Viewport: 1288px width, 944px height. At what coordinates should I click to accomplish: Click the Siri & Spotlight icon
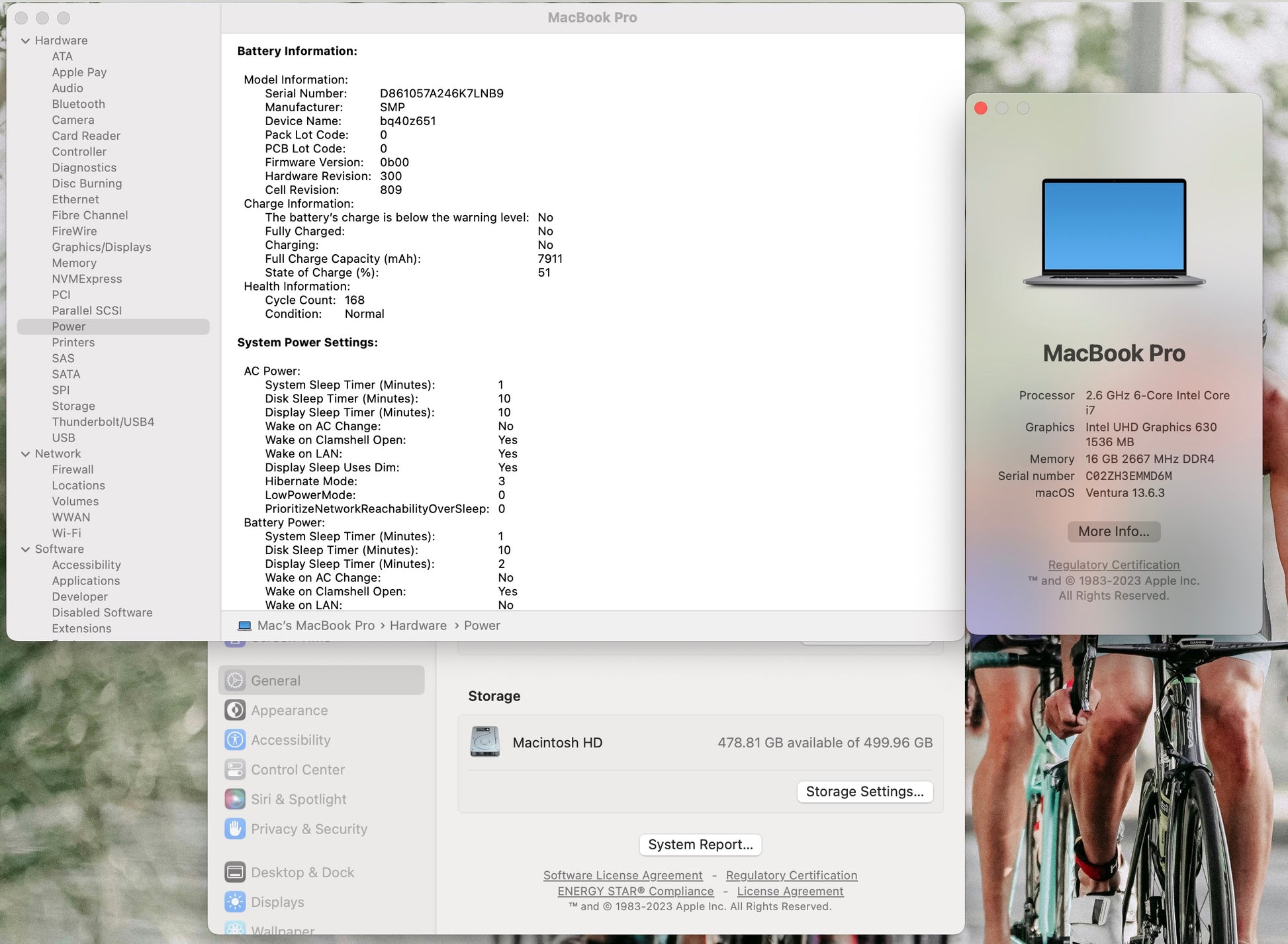pyautogui.click(x=235, y=800)
